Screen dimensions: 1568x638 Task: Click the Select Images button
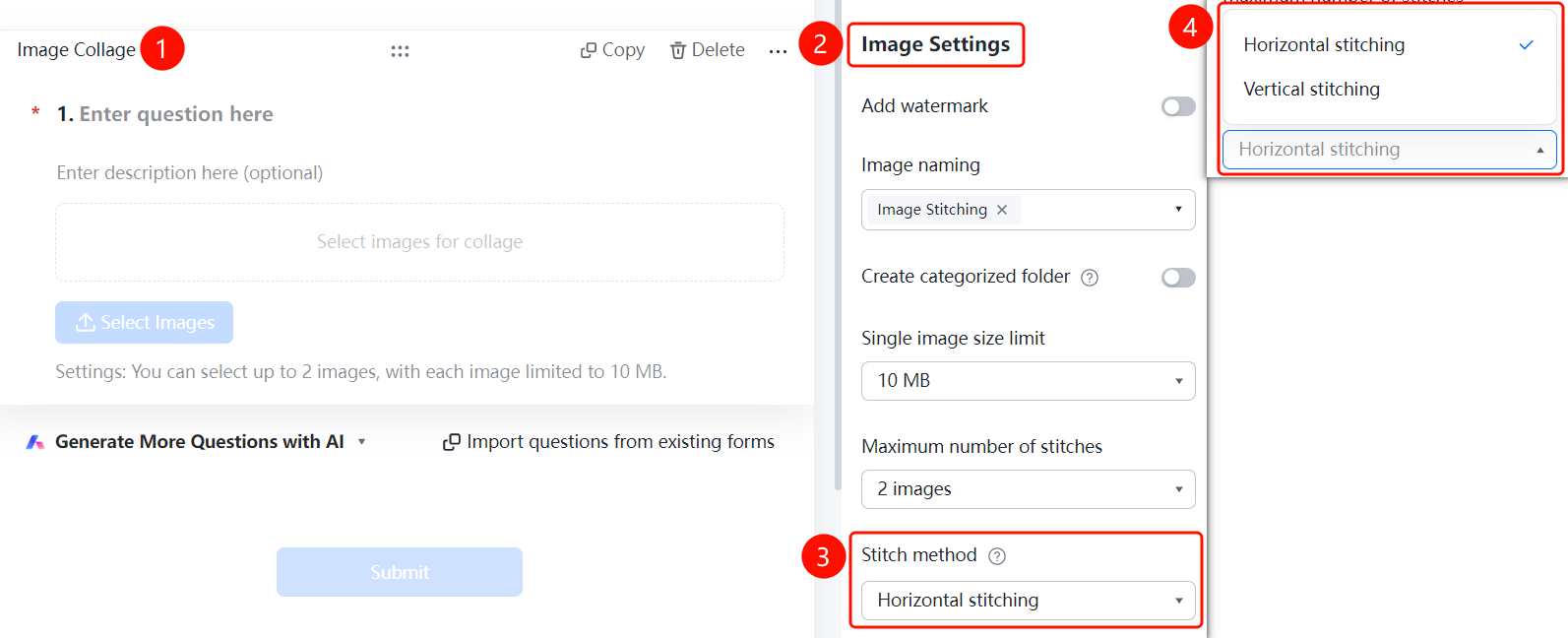tap(144, 323)
